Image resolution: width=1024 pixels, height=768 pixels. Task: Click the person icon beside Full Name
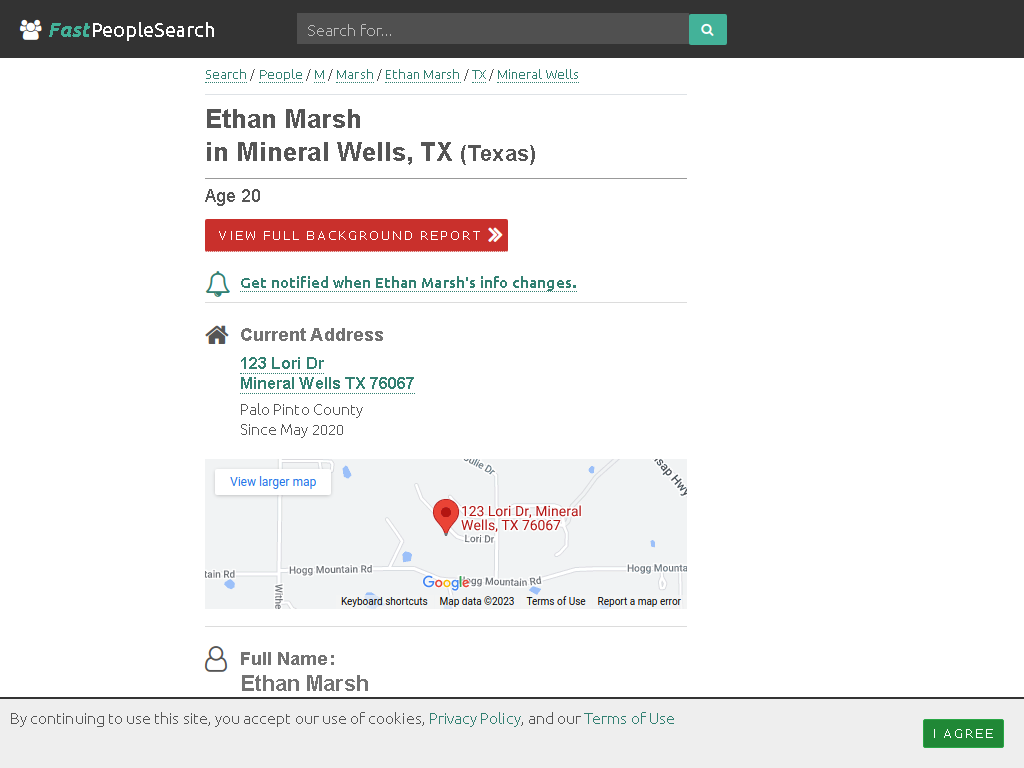click(x=216, y=659)
